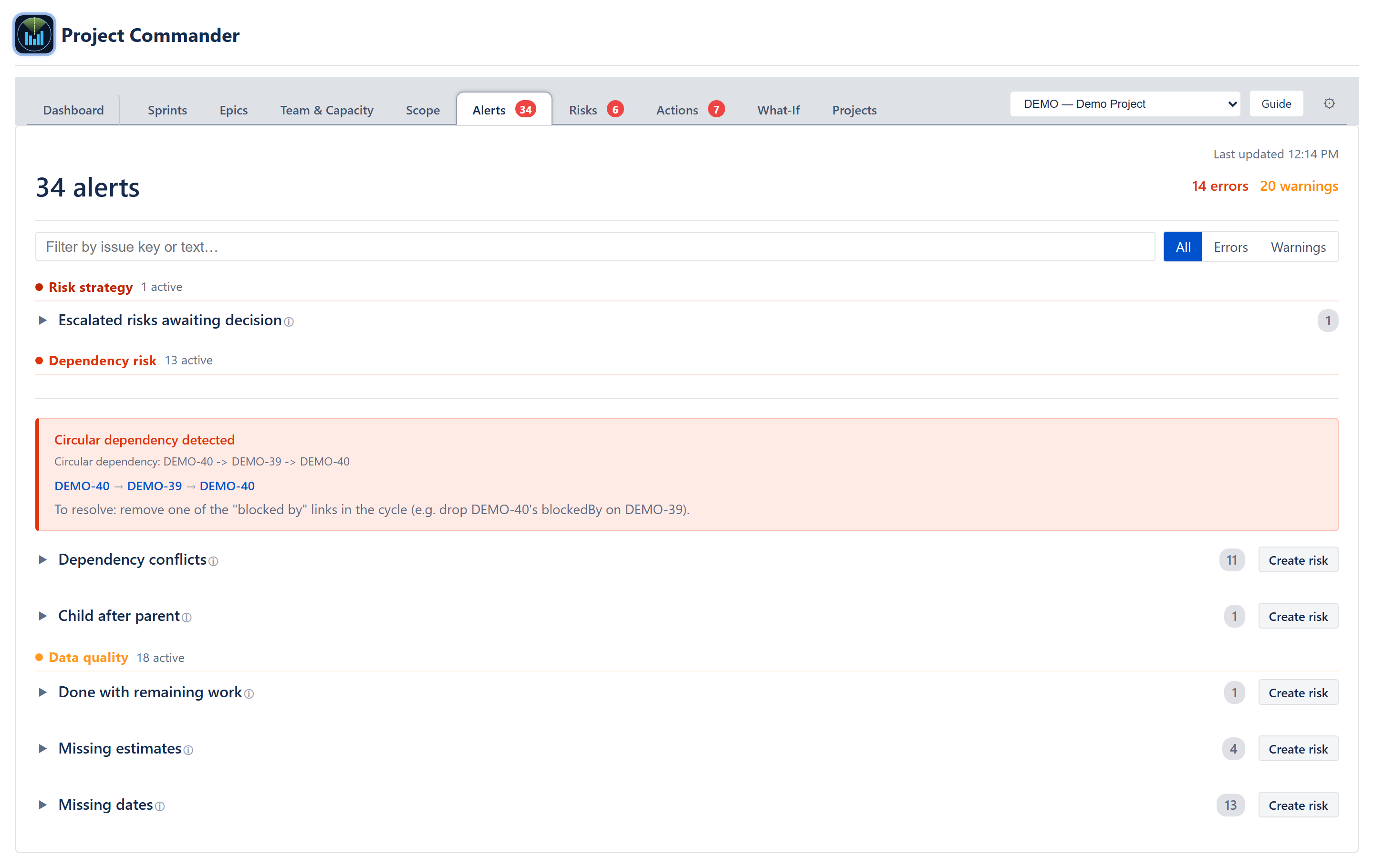Go to Team & Capacity tab
Screen dimensions: 1374x868
(326, 110)
